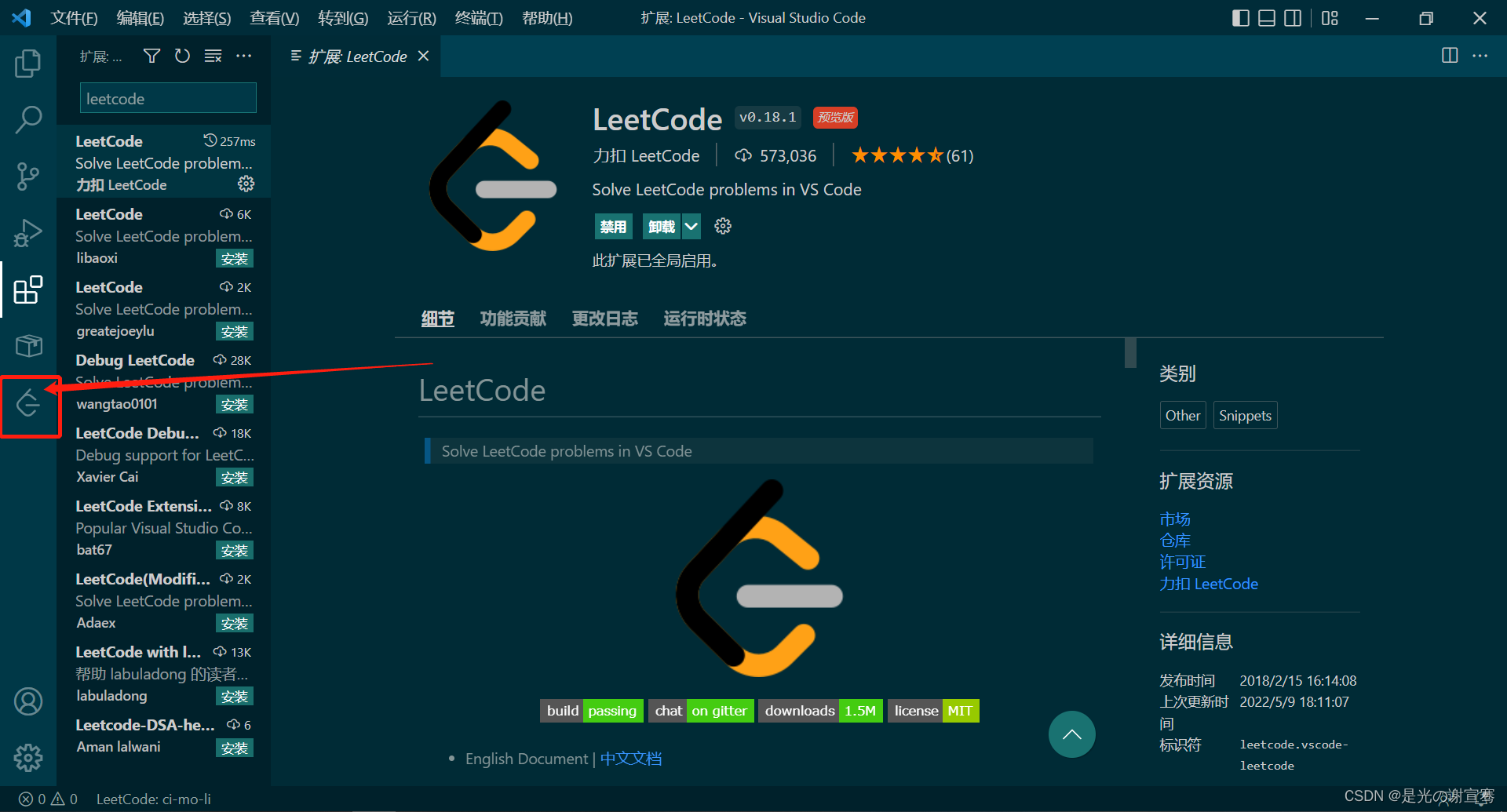Viewport: 1507px width, 812px height.
Task: Open the 中文文档 link
Action: click(631, 759)
